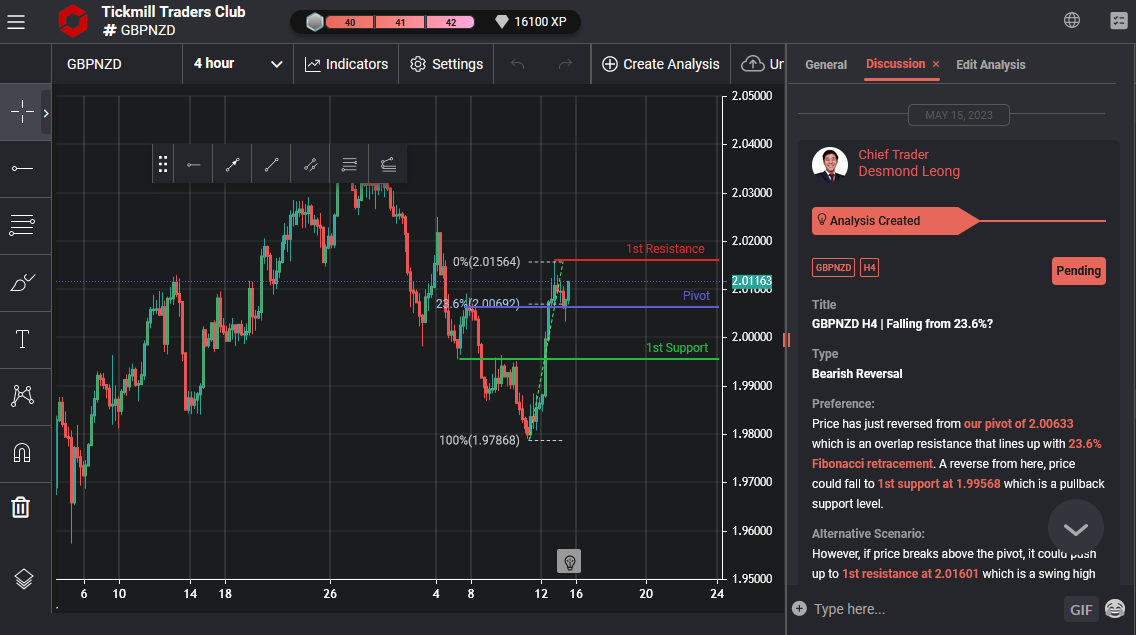Click the H4 timeframe badge

[869, 267]
